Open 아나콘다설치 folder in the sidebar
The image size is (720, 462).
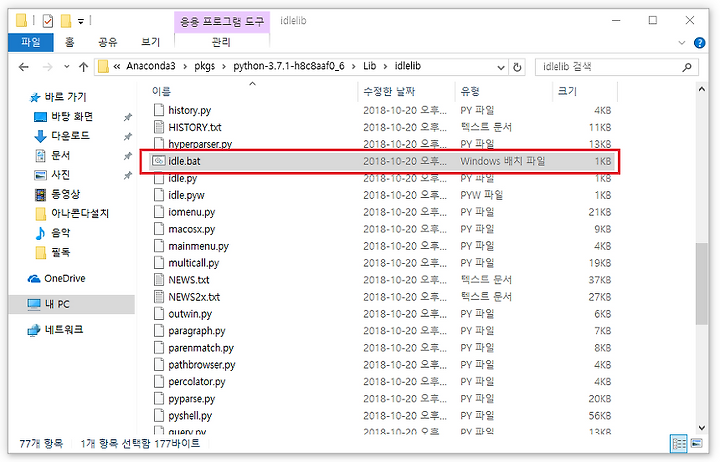click(80, 213)
